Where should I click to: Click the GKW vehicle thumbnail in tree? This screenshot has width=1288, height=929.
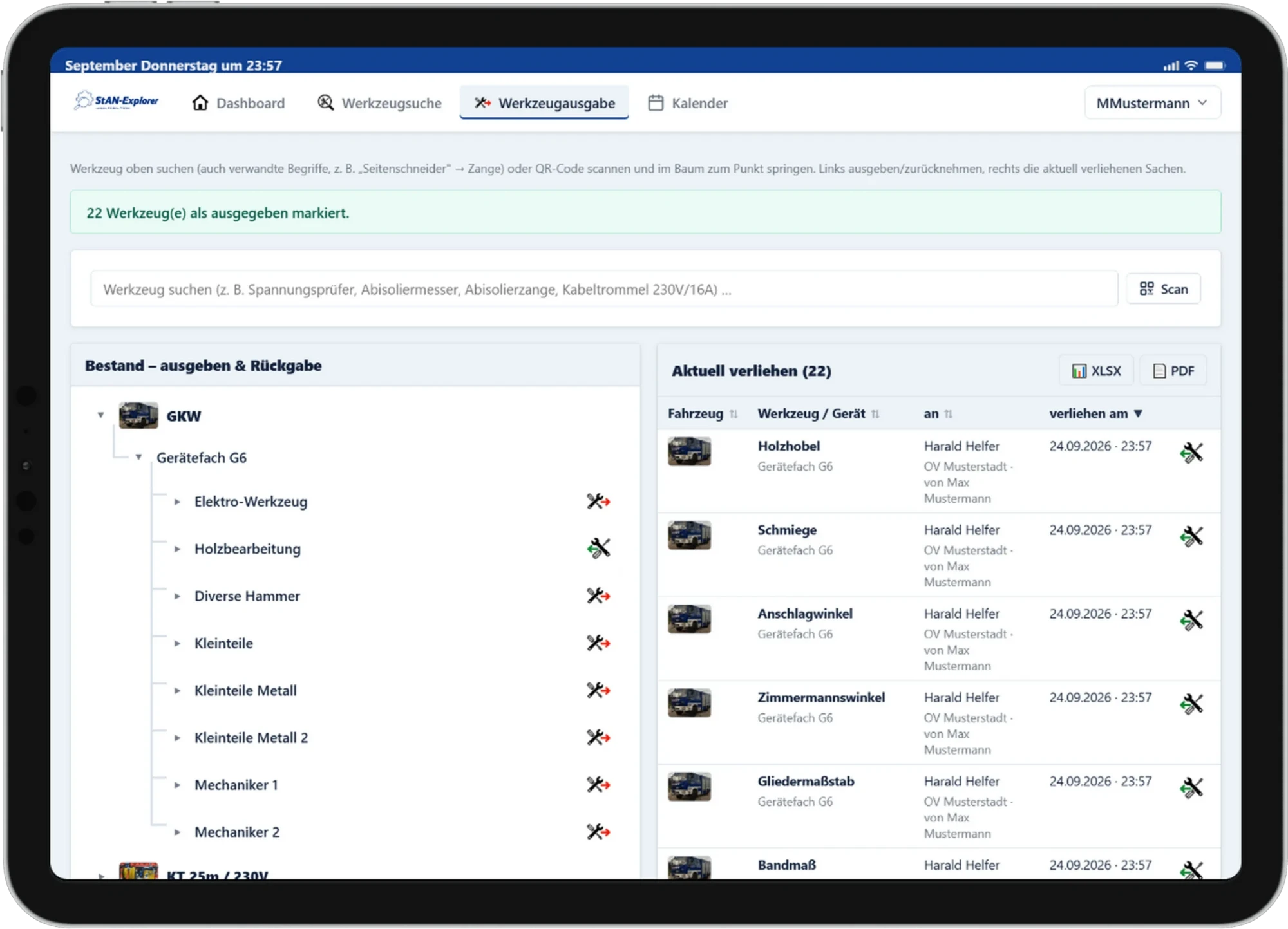coord(138,415)
